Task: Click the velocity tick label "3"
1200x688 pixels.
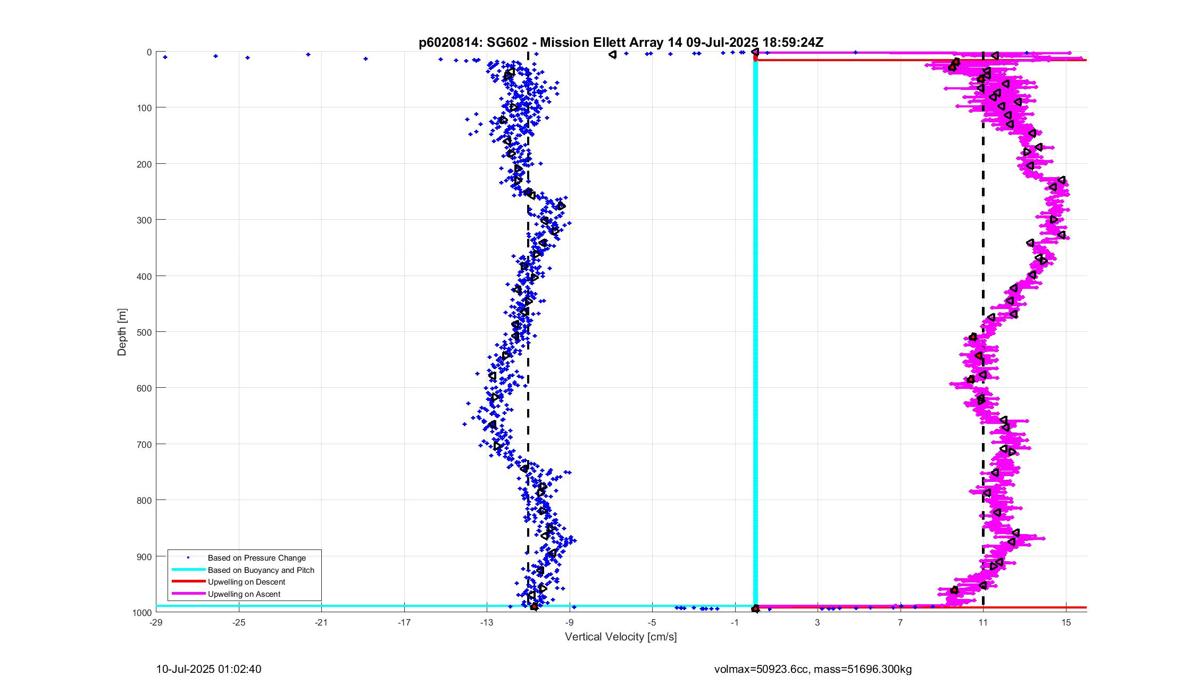Action: [x=818, y=622]
